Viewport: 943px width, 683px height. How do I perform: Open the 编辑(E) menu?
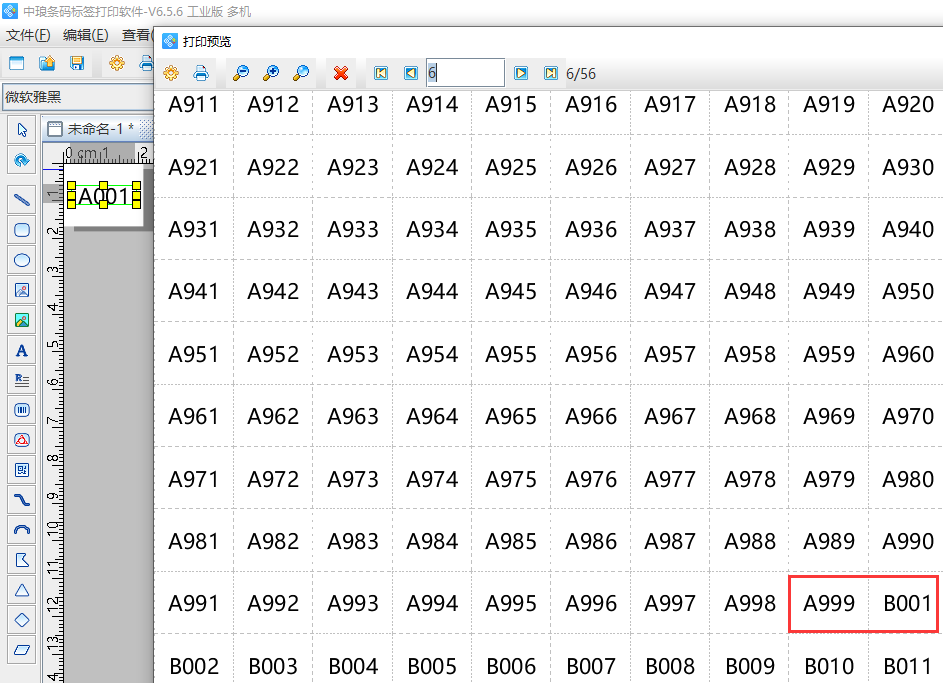click(x=85, y=35)
